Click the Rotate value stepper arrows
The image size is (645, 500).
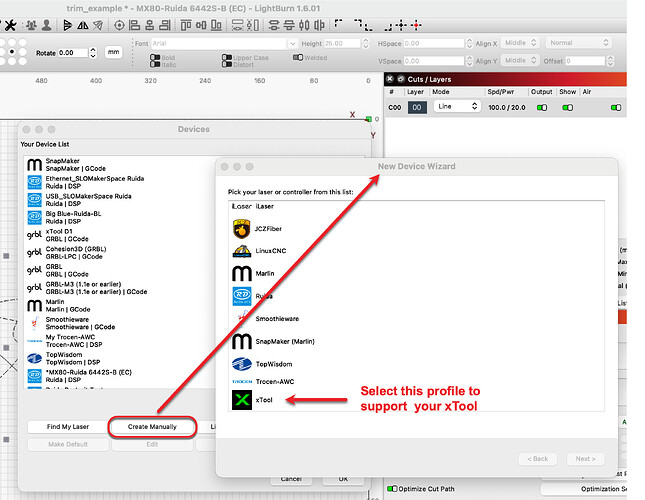click(x=93, y=53)
